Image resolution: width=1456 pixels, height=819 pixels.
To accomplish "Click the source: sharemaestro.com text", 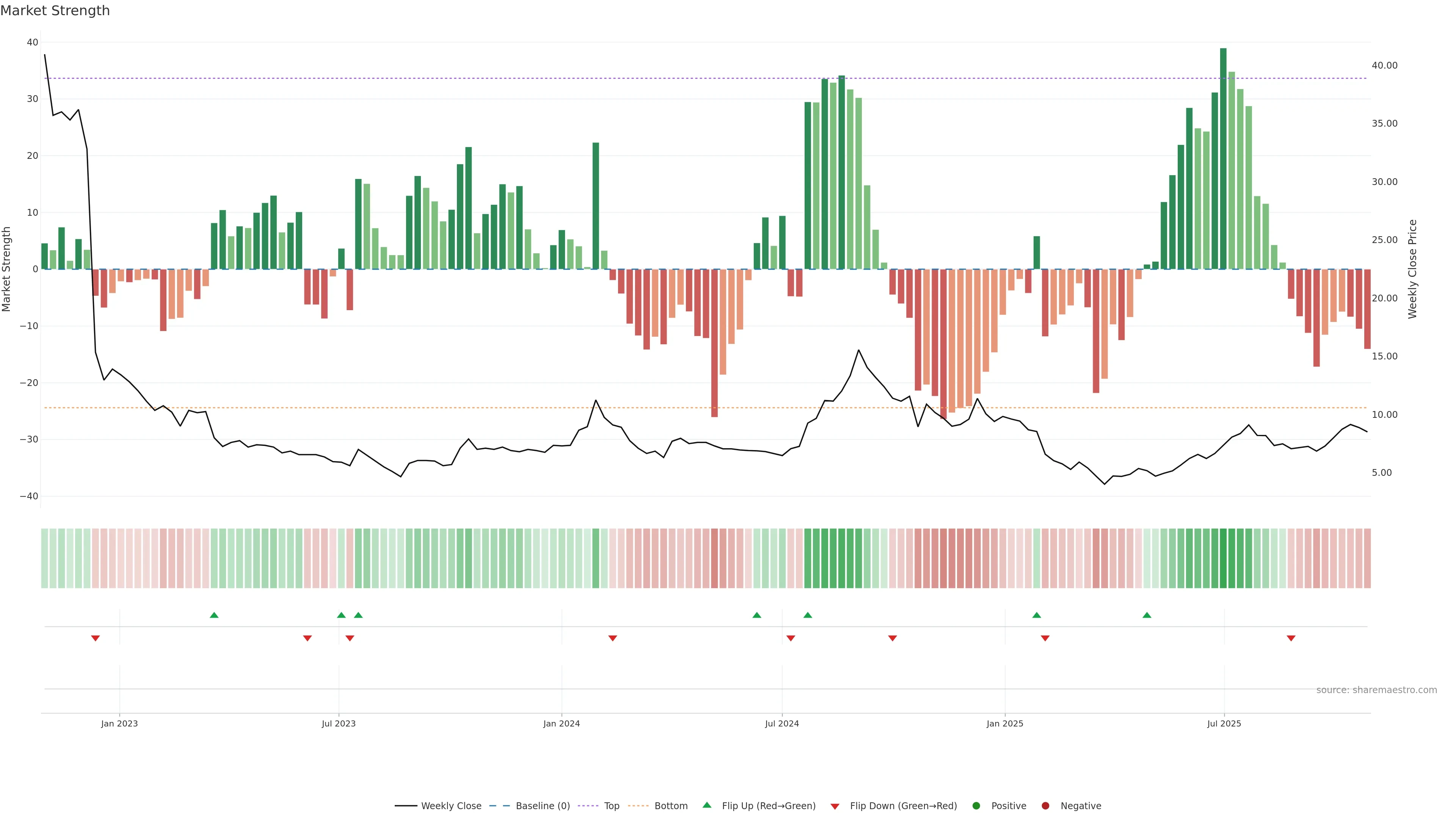I will (1376, 690).
